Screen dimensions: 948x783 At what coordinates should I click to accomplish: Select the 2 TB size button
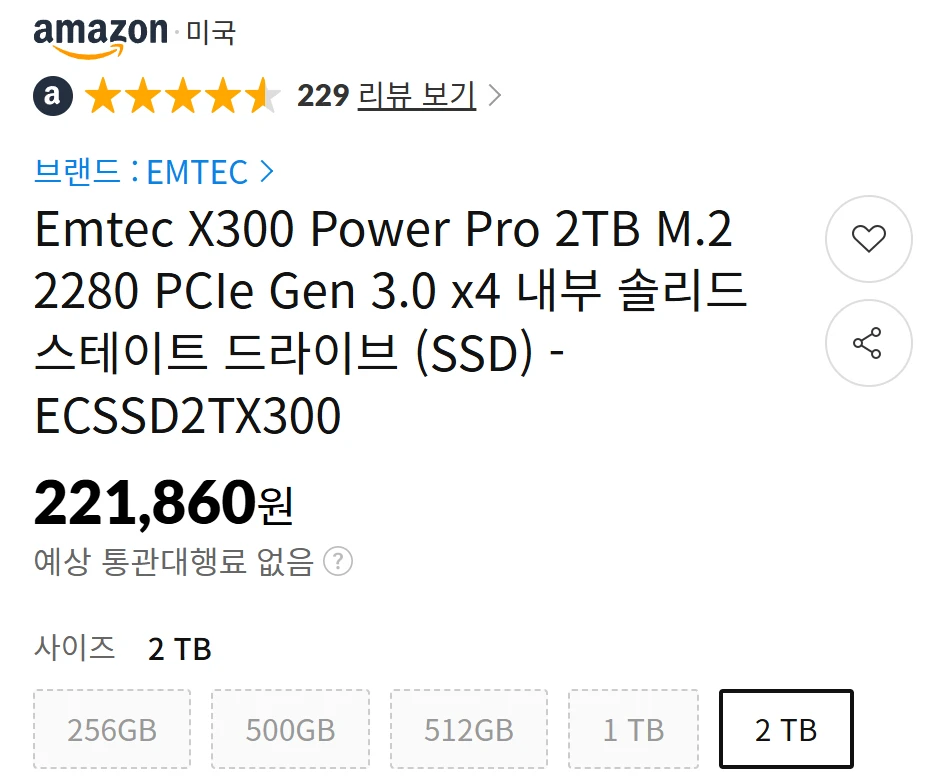[786, 729]
